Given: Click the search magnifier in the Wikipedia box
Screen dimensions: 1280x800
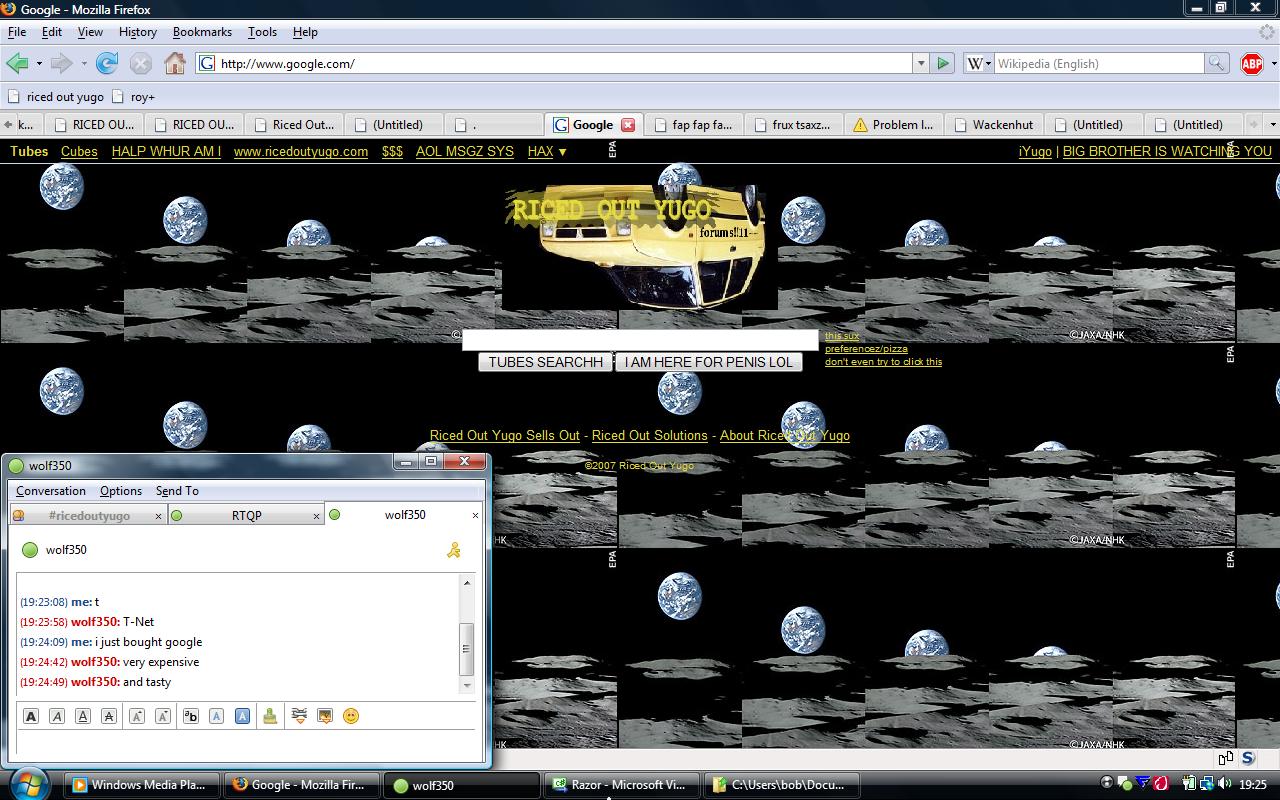Looking at the screenshot, I should pos(1216,63).
